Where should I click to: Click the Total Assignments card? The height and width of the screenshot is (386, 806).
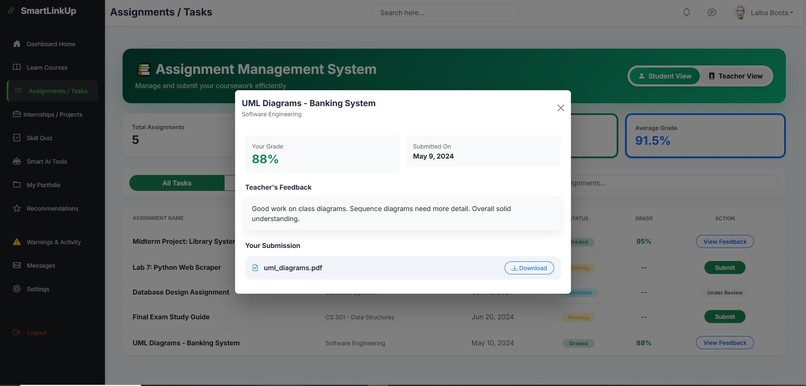pyautogui.click(x=179, y=135)
